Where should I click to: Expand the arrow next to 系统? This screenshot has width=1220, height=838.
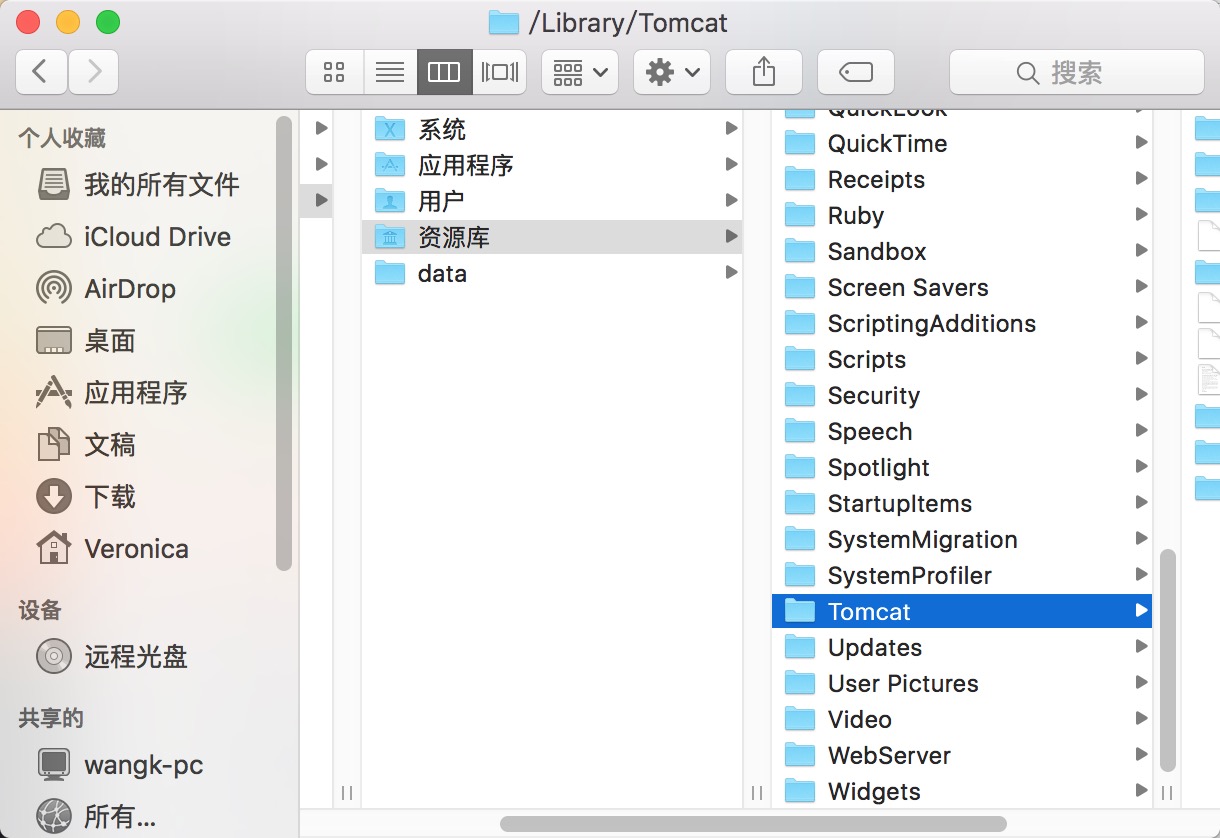[x=731, y=129]
